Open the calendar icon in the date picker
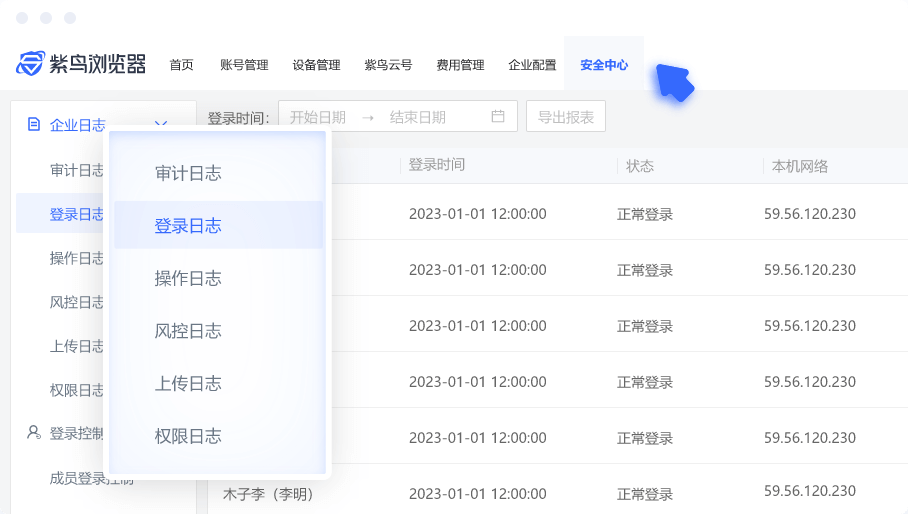The width and height of the screenshot is (908, 514). pos(498,117)
